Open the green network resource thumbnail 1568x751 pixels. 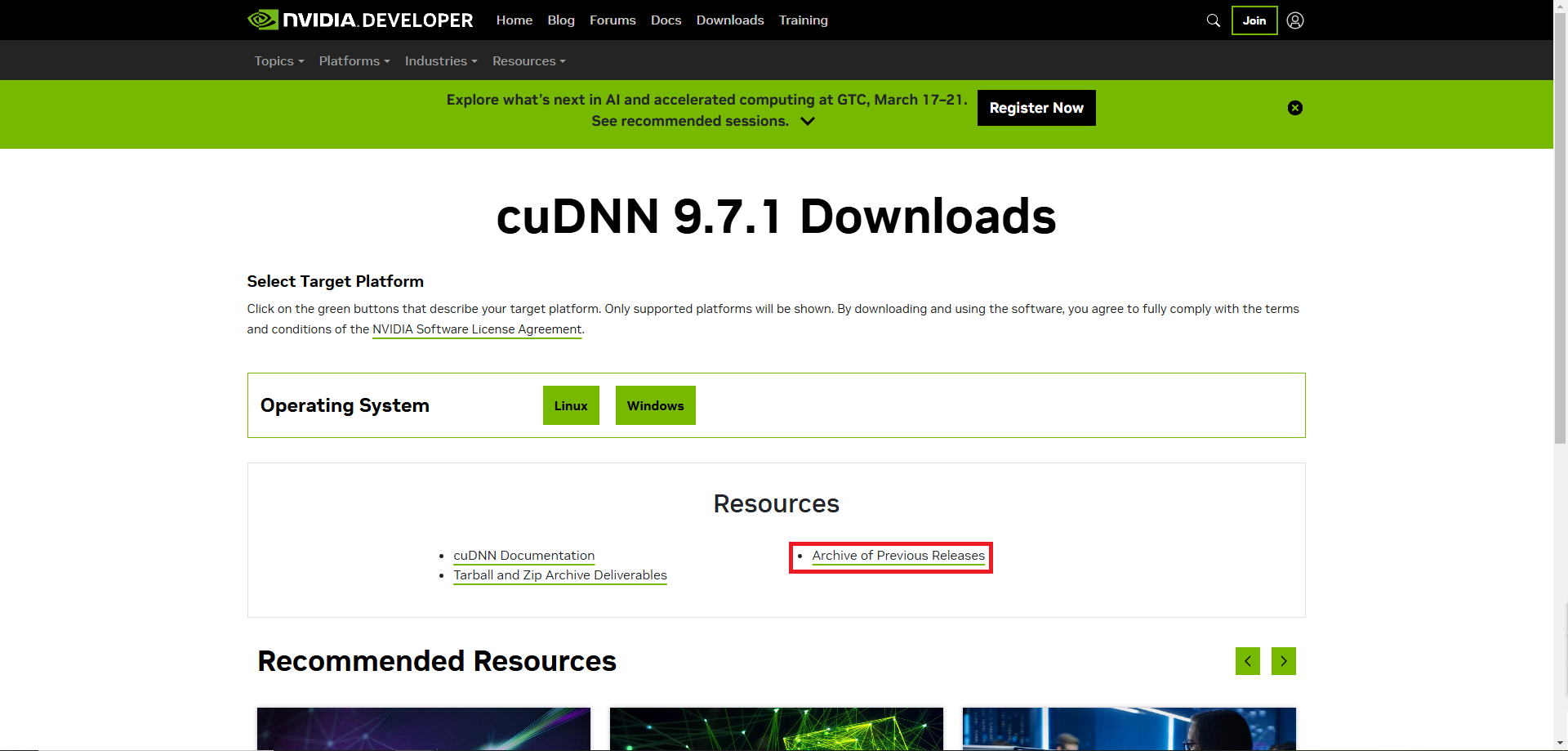pyautogui.click(x=777, y=729)
